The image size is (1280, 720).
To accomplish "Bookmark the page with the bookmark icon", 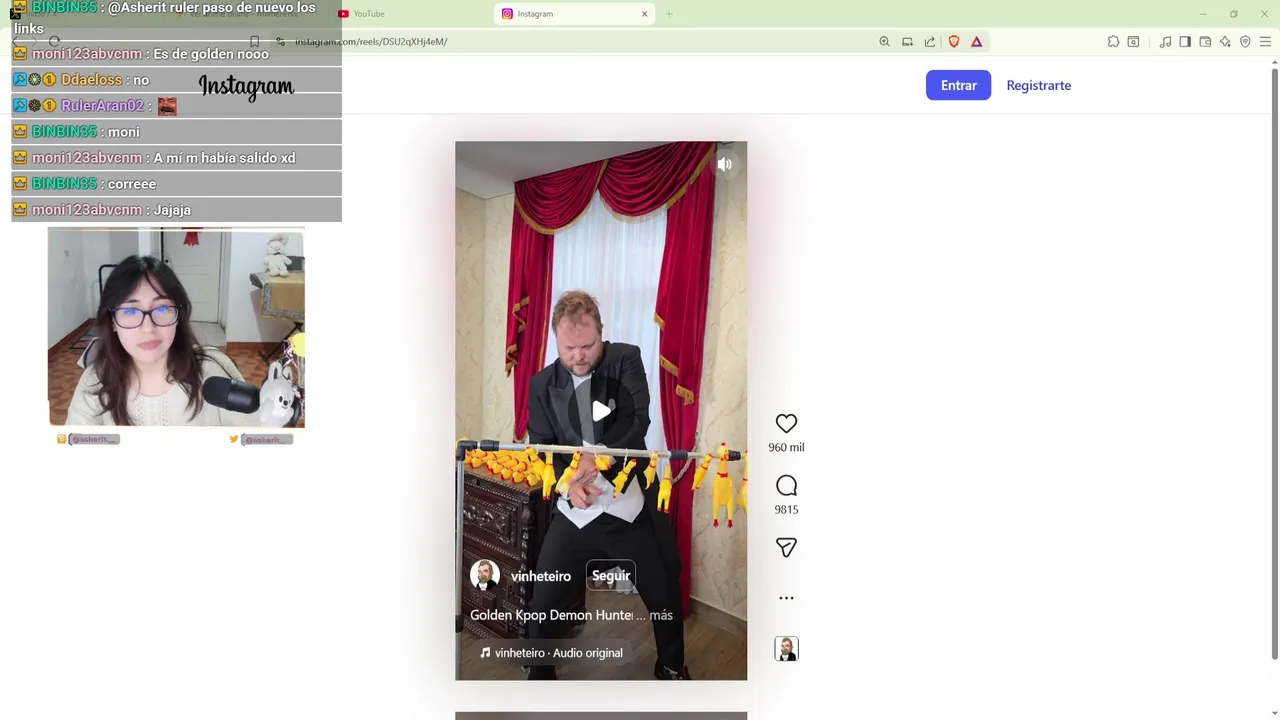I will [255, 42].
